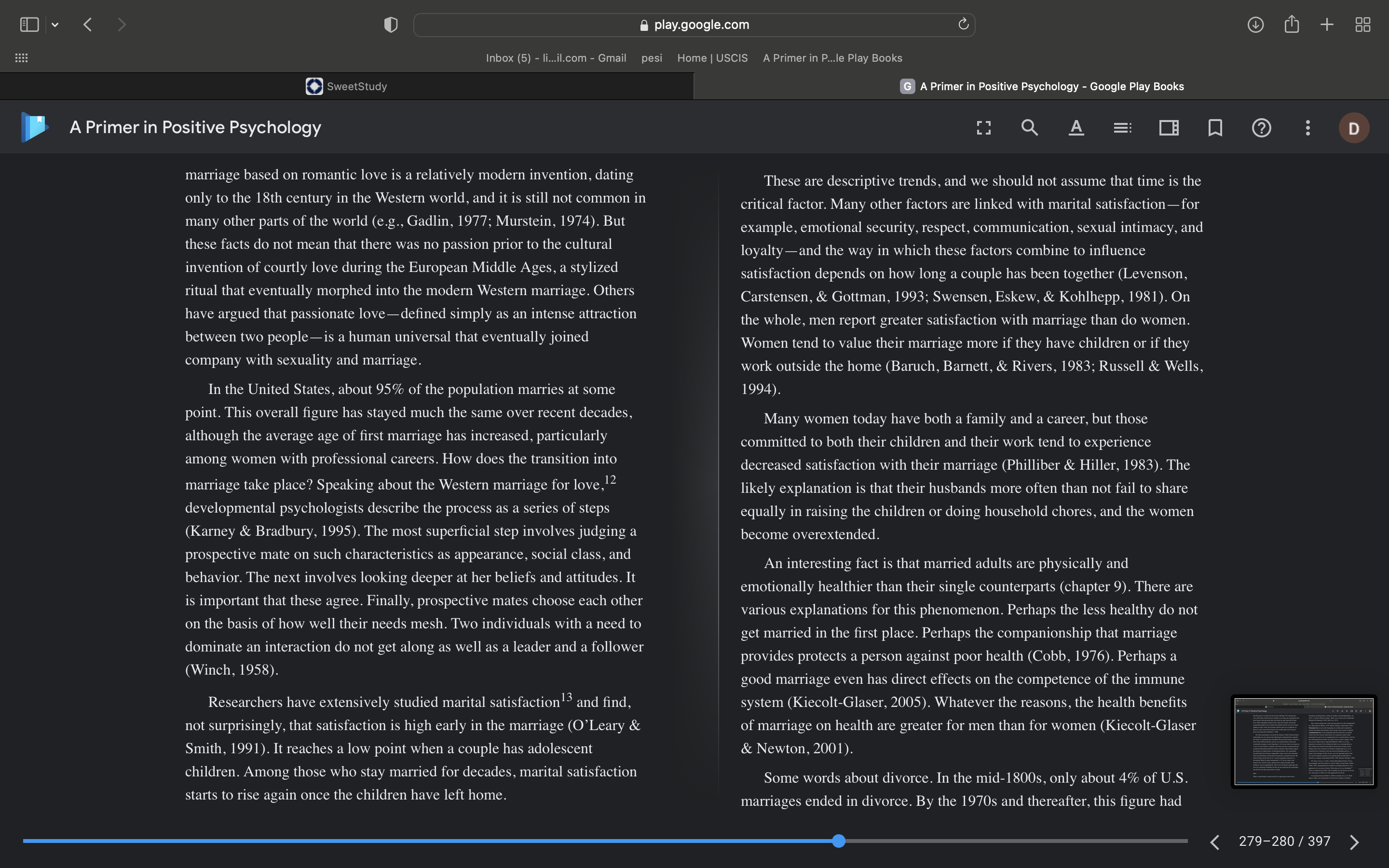Image resolution: width=1389 pixels, height=868 pixels.
Task: Click the book title A Primer in Positive Psychology
Action: (195, 127)
